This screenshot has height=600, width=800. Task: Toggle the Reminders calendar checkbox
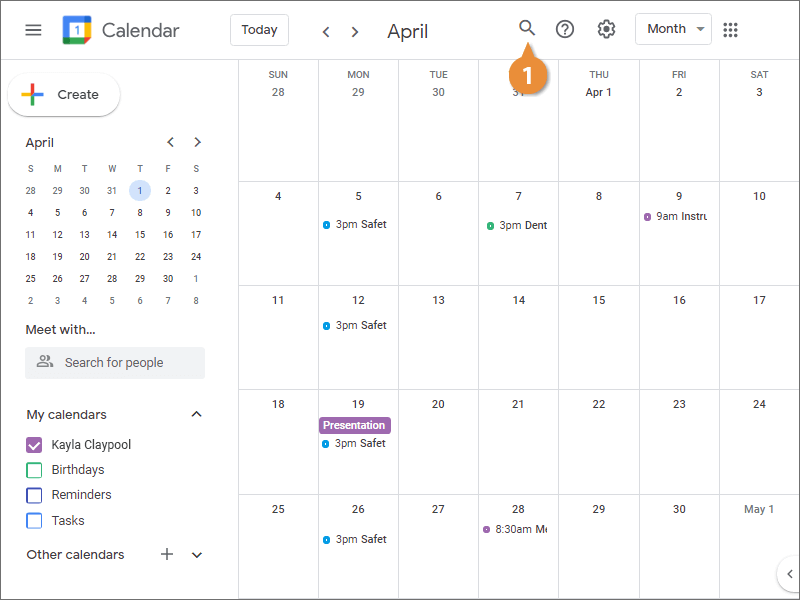pyautogui.click(x=34, y=495)
